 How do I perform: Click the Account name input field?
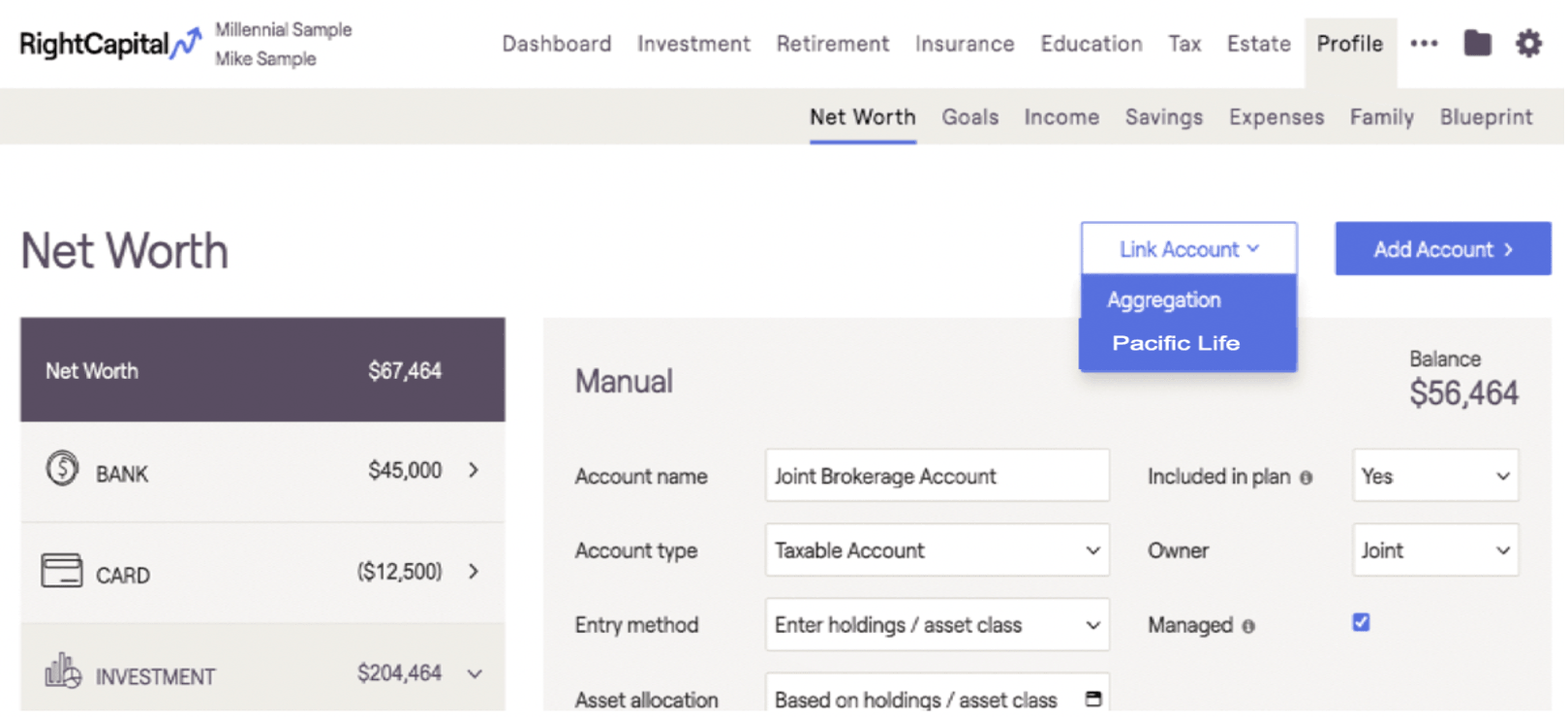click(937, 476)
